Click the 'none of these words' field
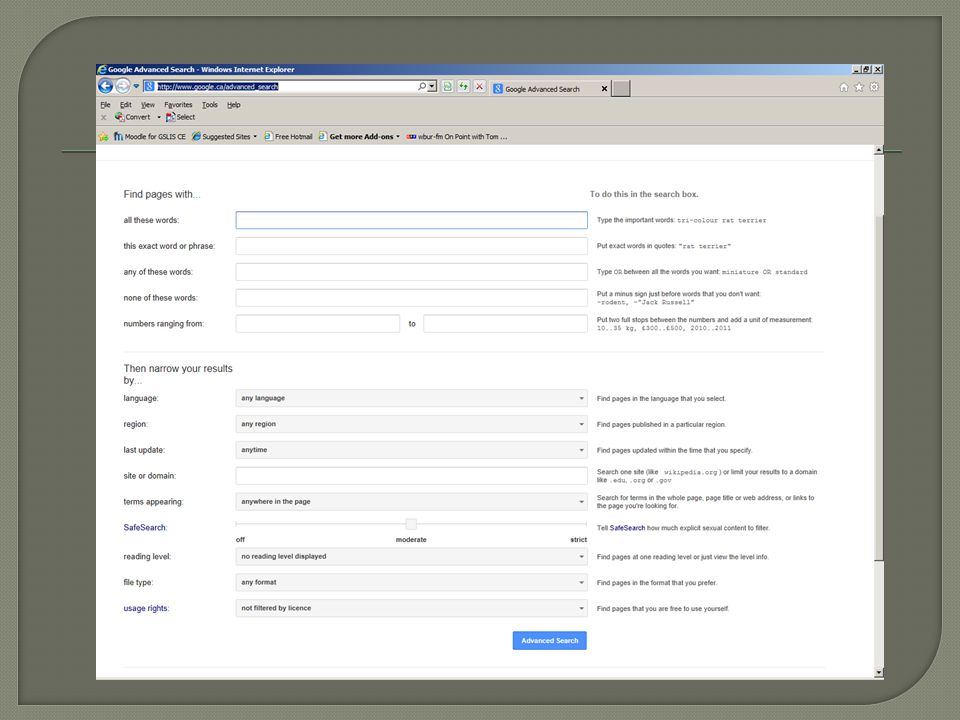960x720 pixels. click(x=411, y=298)
